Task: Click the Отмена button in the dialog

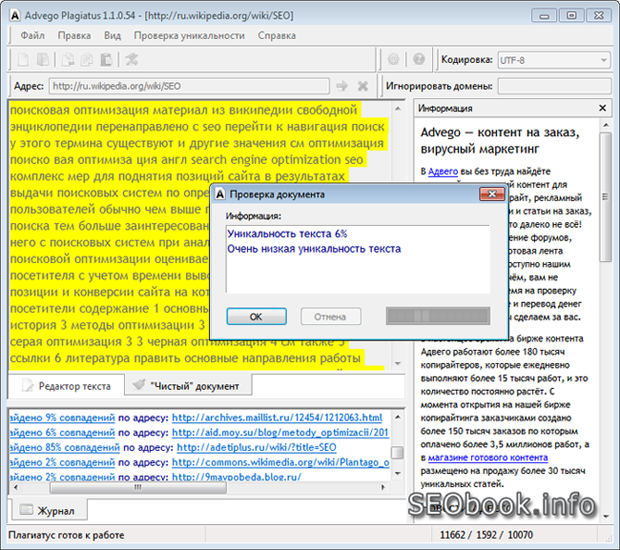Action: coord(329,317)
